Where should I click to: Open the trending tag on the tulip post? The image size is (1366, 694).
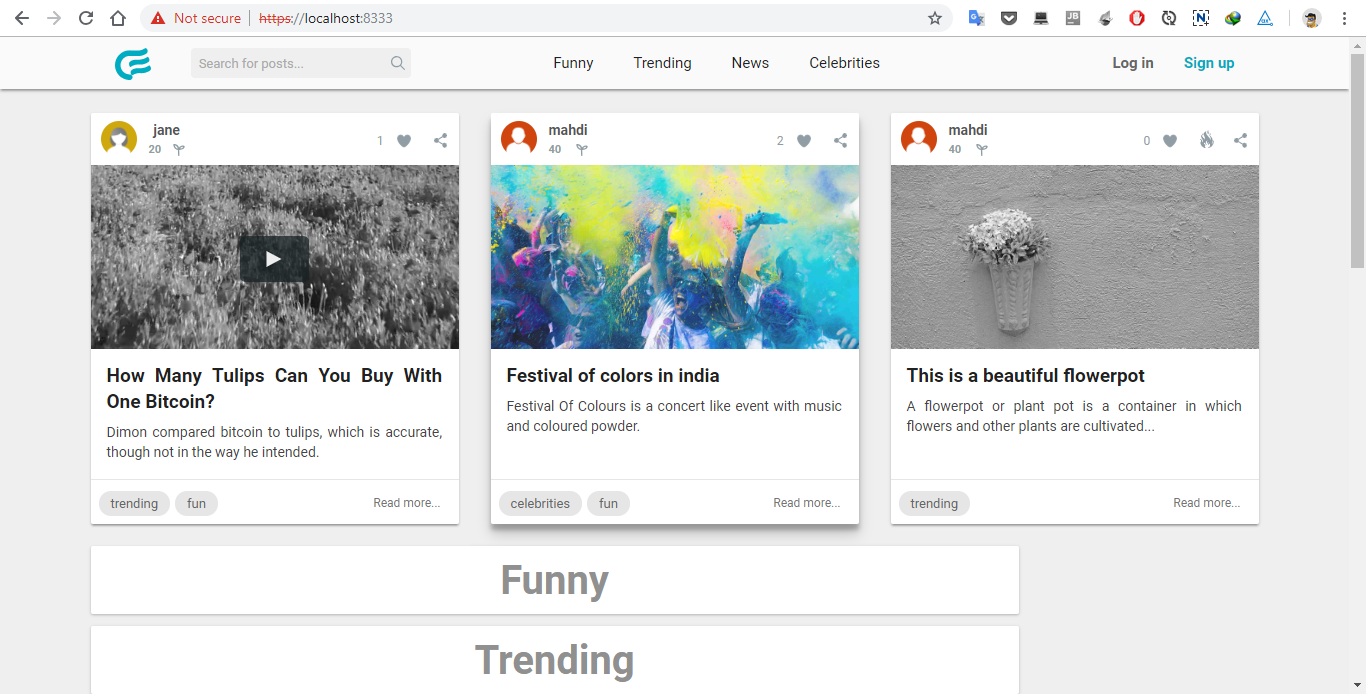tap(134, 503)
